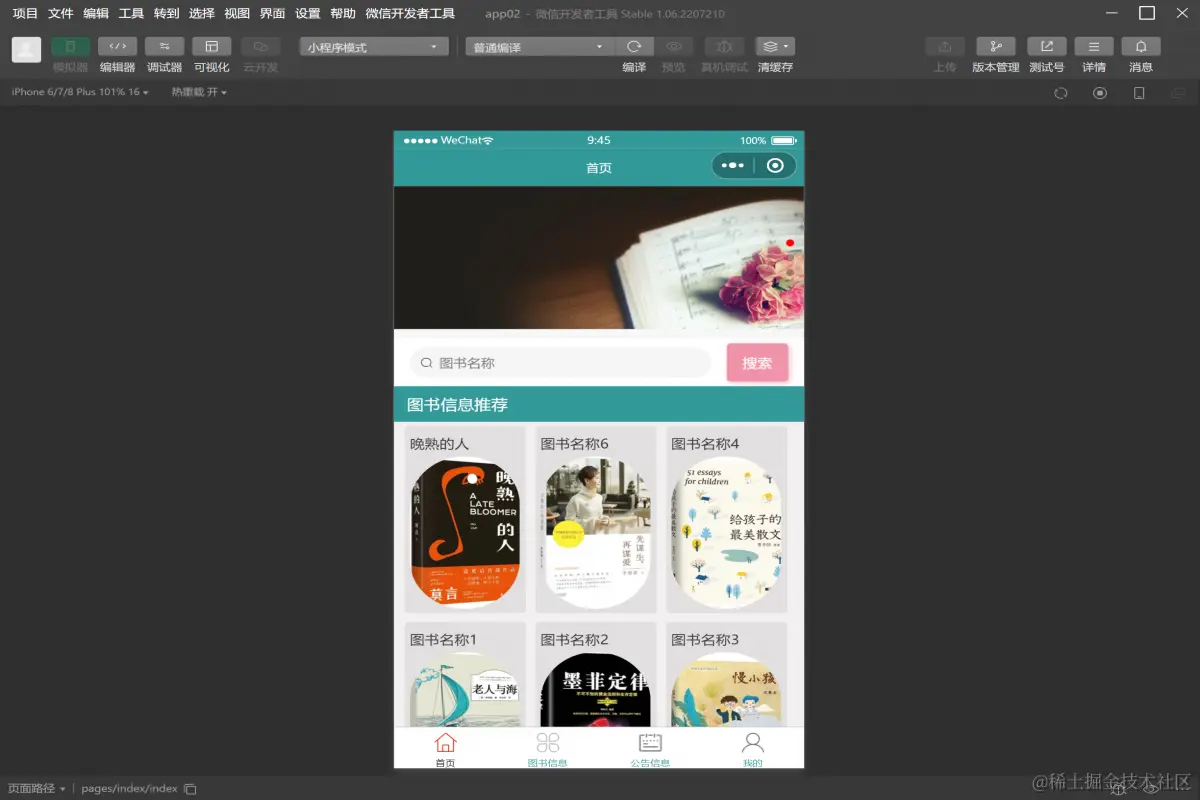Click the 真机调试 real device debug icon
The image size is (1200, 800).
(x=724, y=47)
